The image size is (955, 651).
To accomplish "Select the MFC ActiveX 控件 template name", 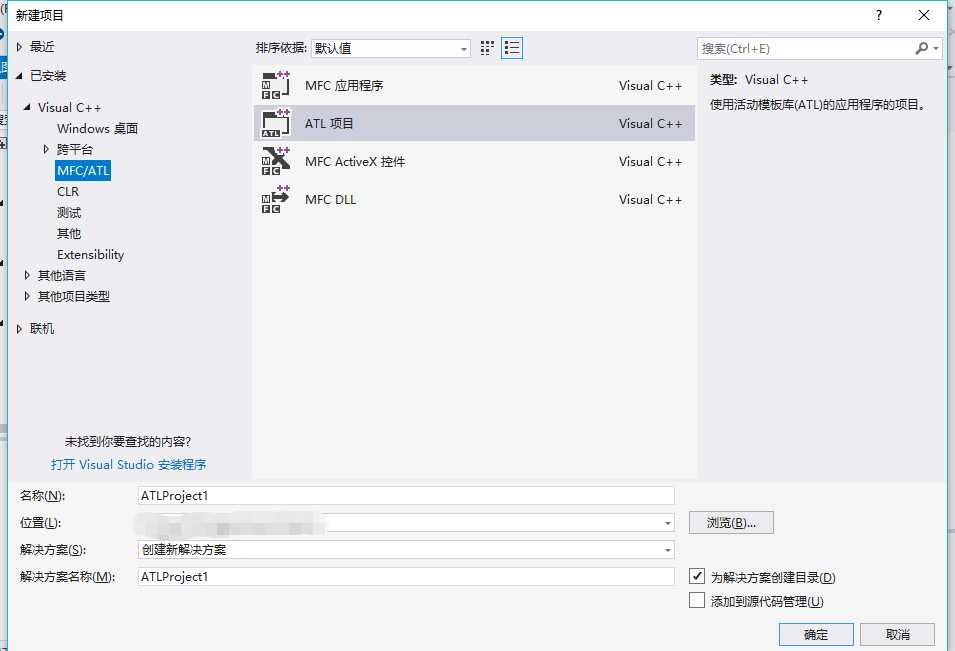I will pyautogui.click(x=355, y=161).
